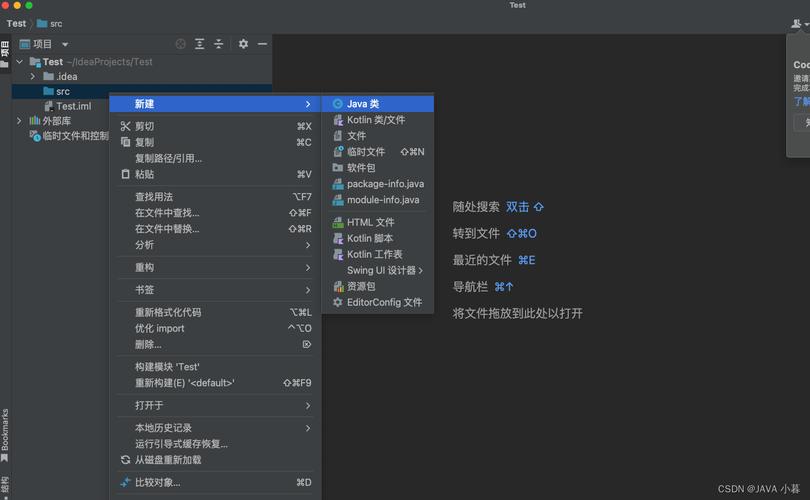Select HTML 文件 in the submenu
Screen dimensions: 810x500
[378, 222]
